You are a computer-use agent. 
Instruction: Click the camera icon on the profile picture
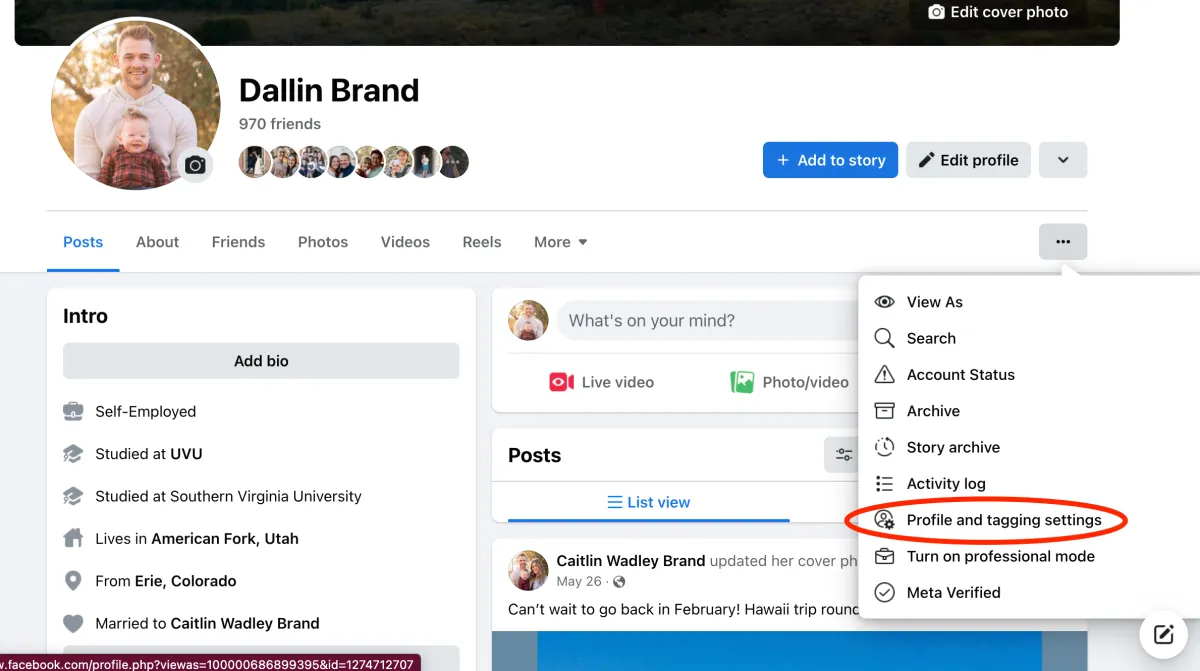pyautogui.click(x=195, y=165)
